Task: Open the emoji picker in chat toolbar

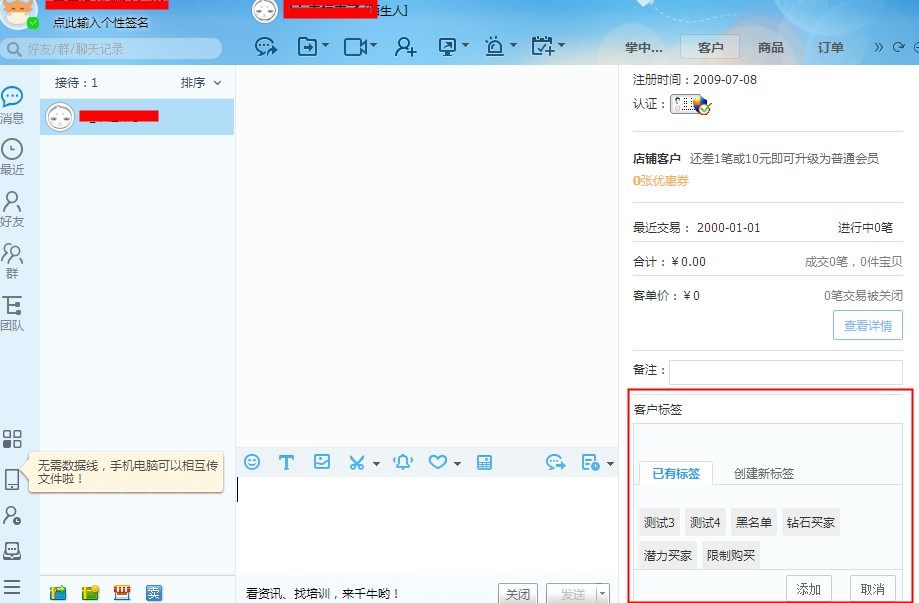Action: click(x=252, y=462)
